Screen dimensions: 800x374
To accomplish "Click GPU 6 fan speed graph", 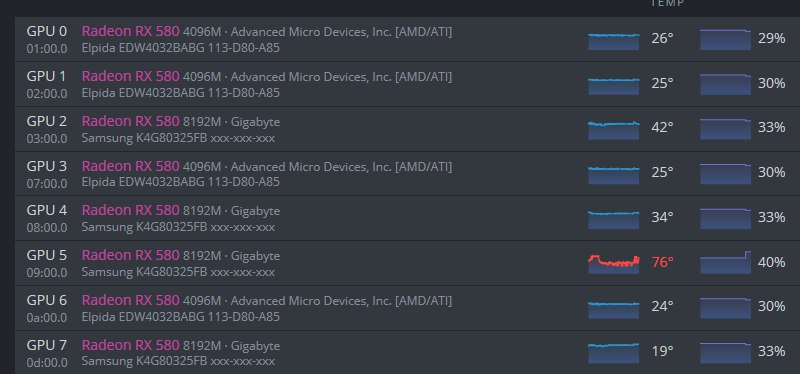I will 725,308.
